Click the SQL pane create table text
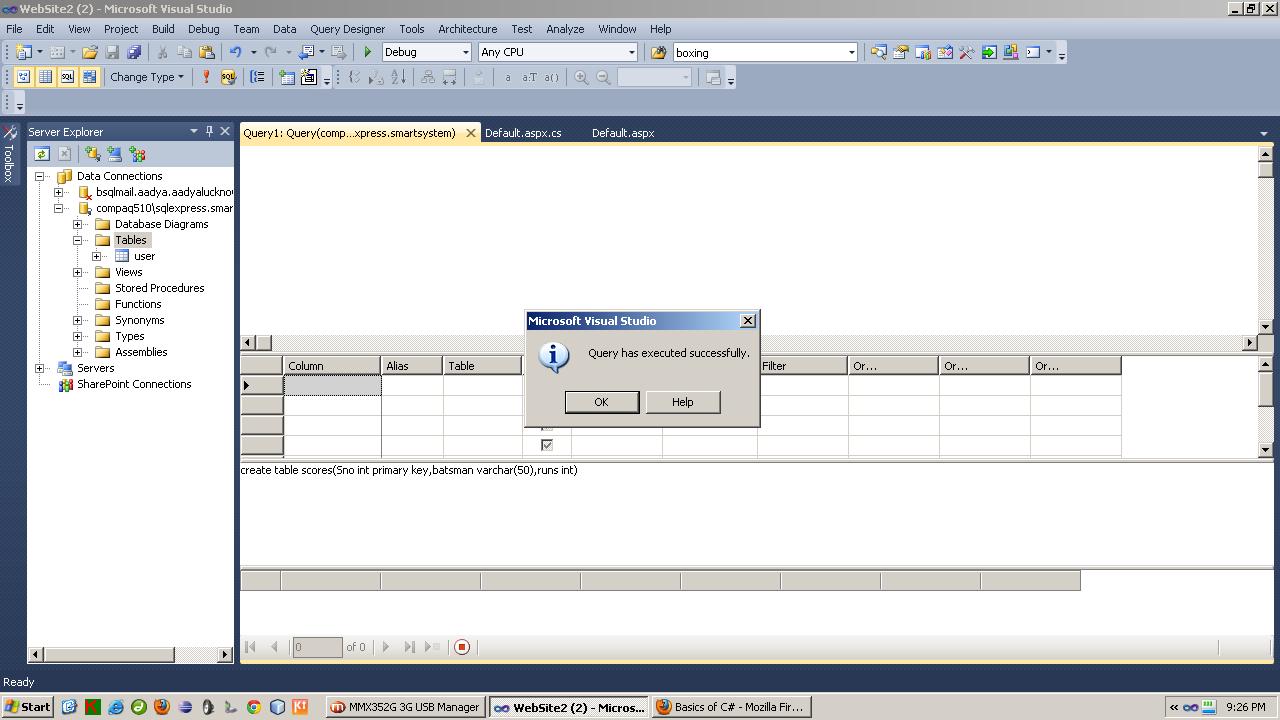The height and width of the screenshot is (720, 1280). [409, 470]
